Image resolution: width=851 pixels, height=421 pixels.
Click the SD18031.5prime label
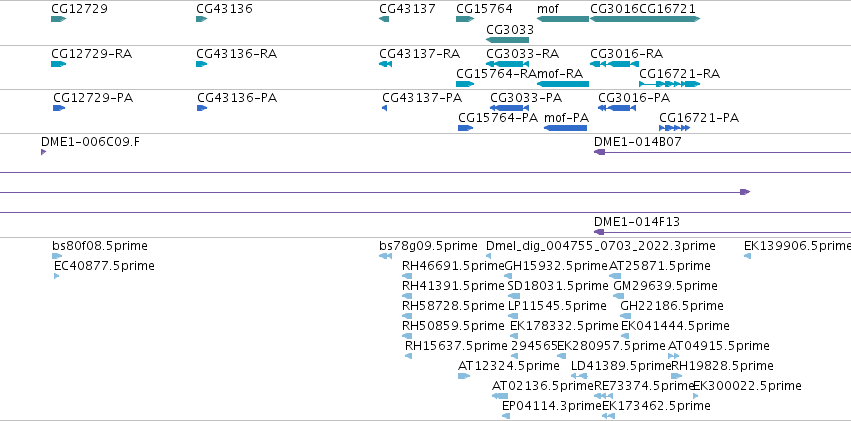pos(558,286)
